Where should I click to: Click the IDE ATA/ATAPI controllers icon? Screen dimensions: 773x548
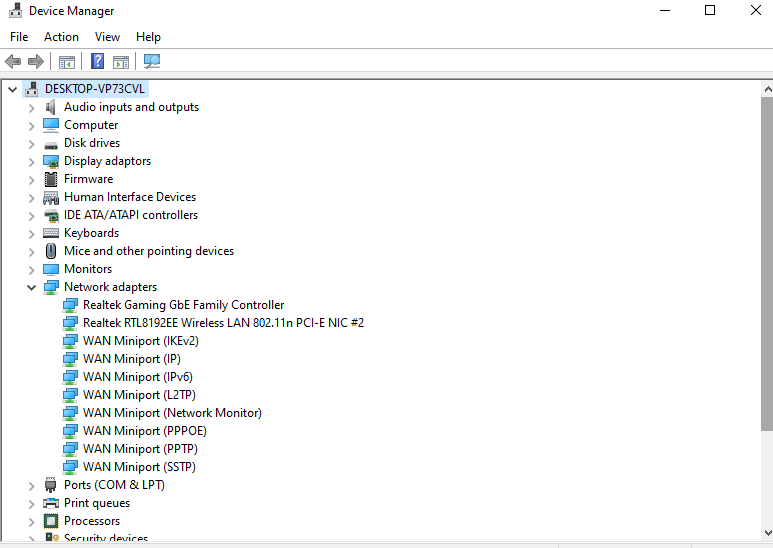[51, 215]
